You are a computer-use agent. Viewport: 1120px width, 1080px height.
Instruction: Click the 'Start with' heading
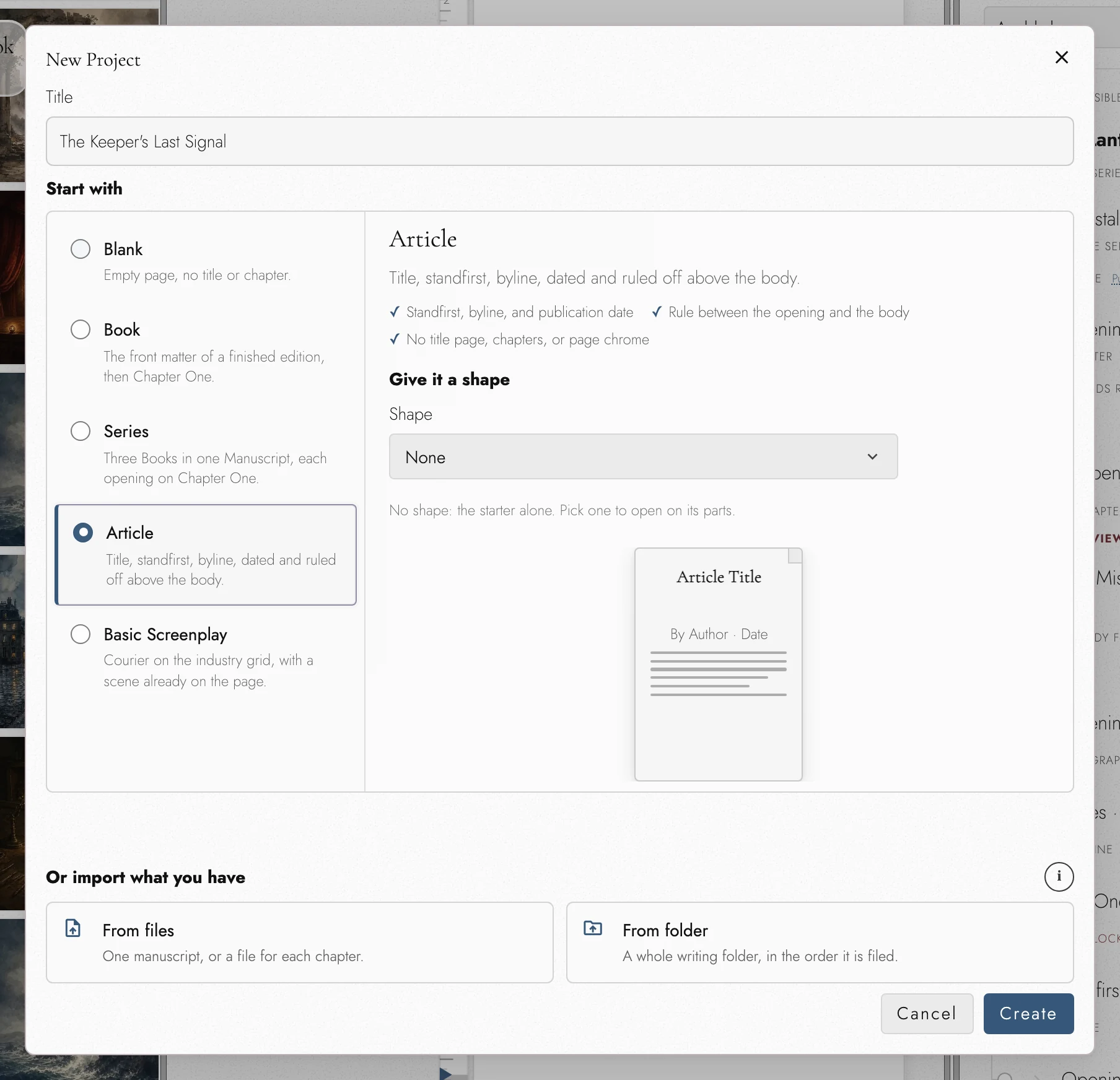[84, 189]
